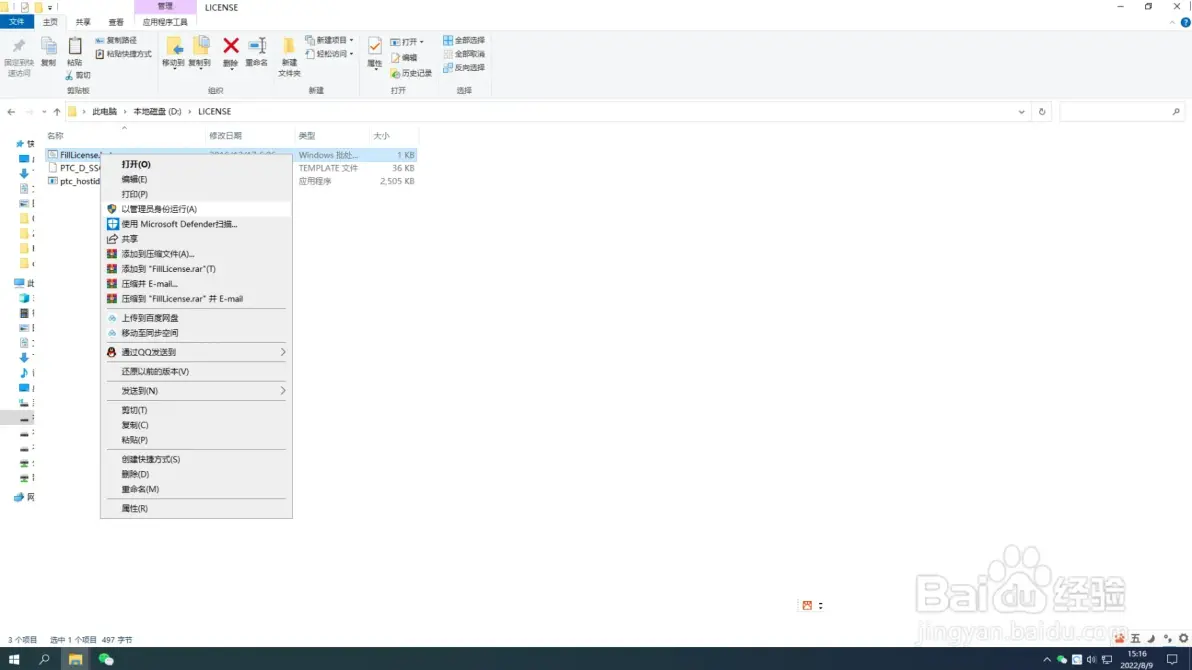
Task: Click Select All in ribbon
Action: pos(464,40)
